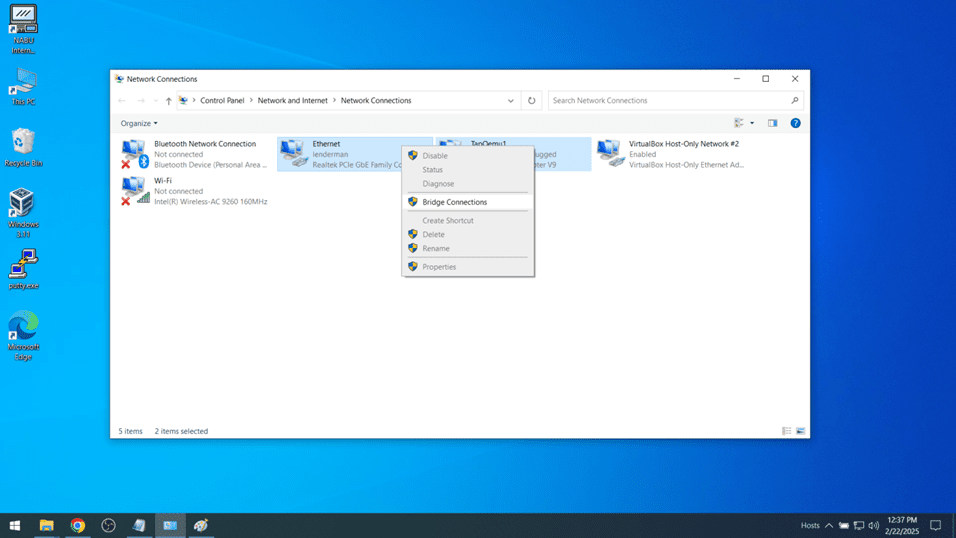Image resolution: width=956 pixels, height=538 pixels.
Task: Expand the address bar history dropdown
Action: coord(511,101)
